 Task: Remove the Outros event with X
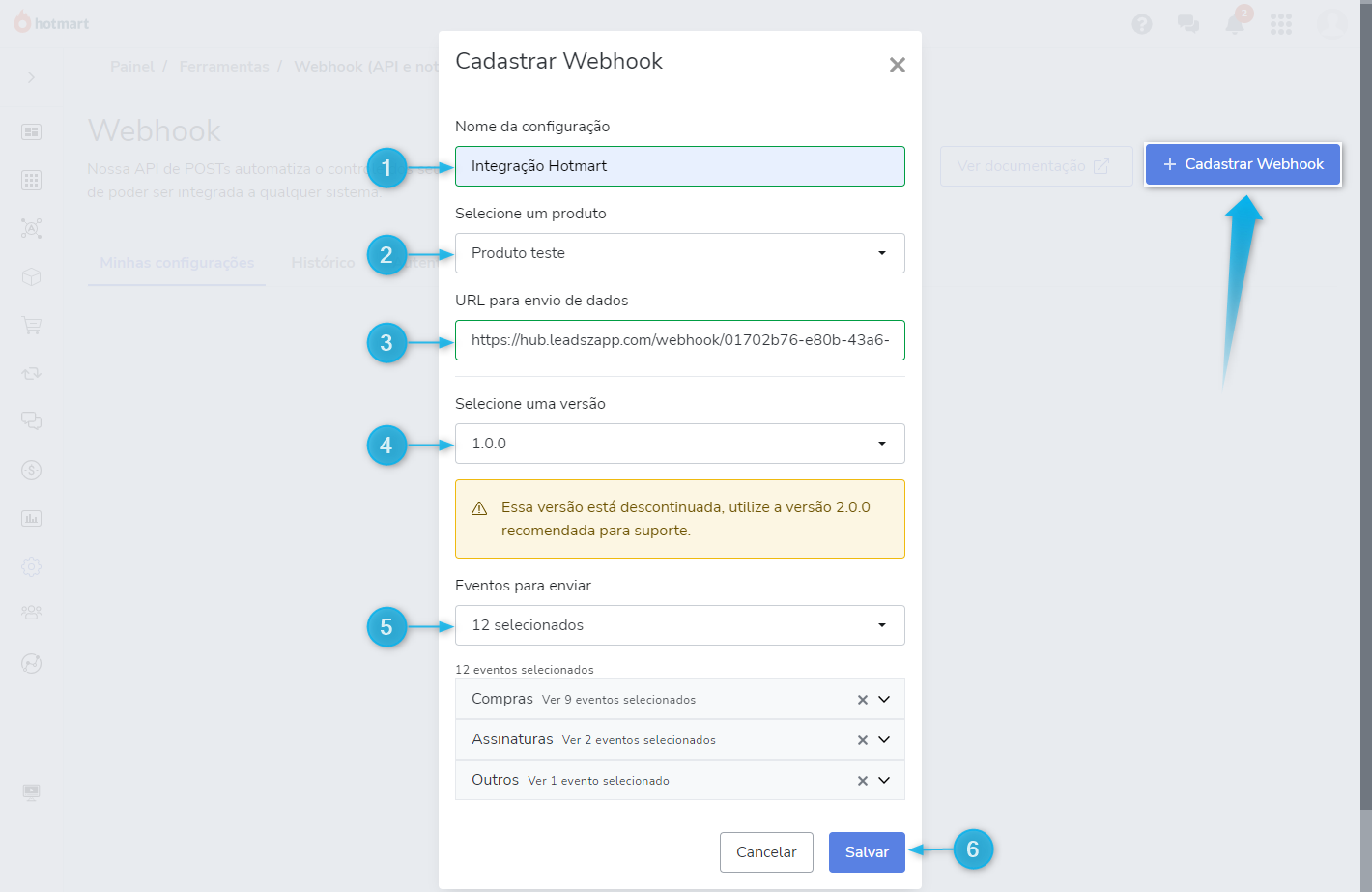[863, 781]
